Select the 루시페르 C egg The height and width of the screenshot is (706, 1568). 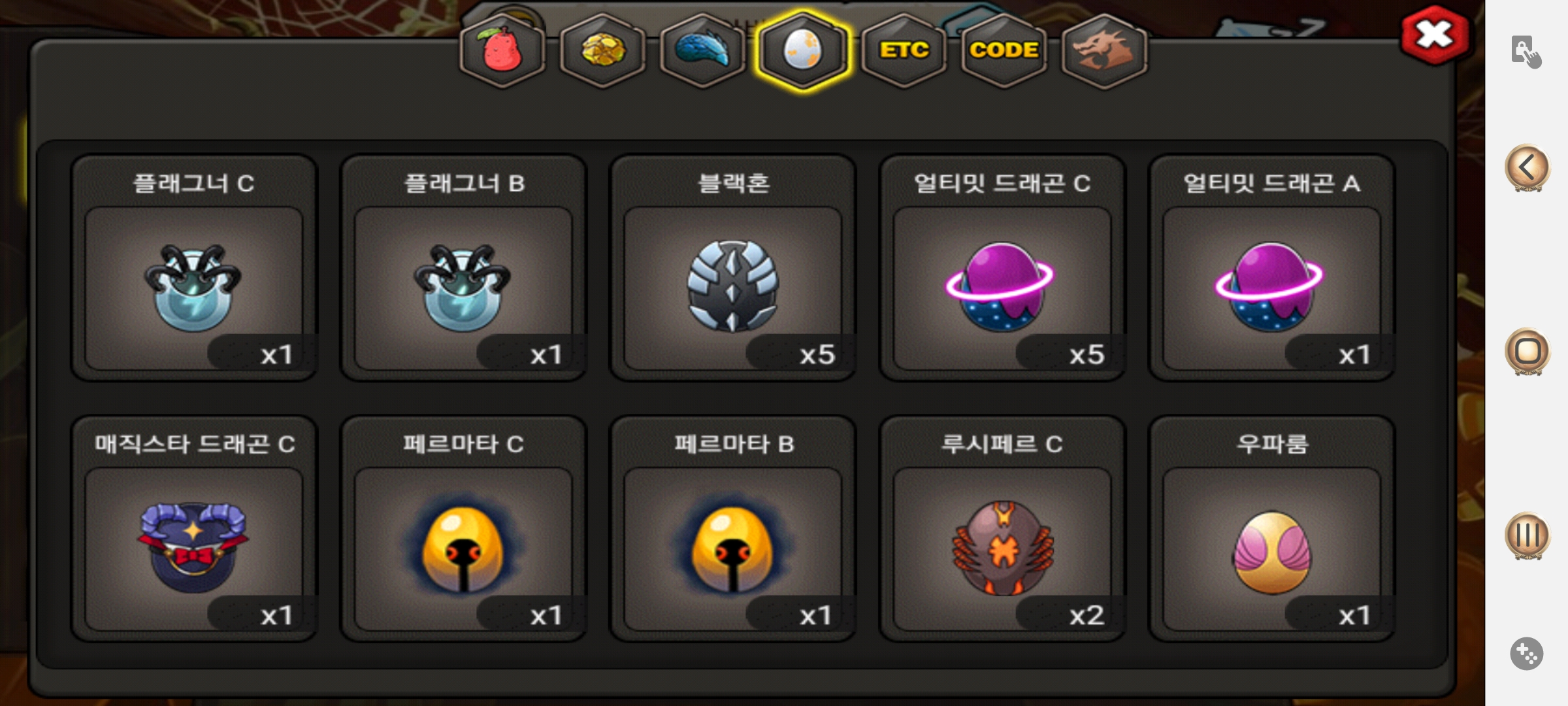(x=1002, y=528)
